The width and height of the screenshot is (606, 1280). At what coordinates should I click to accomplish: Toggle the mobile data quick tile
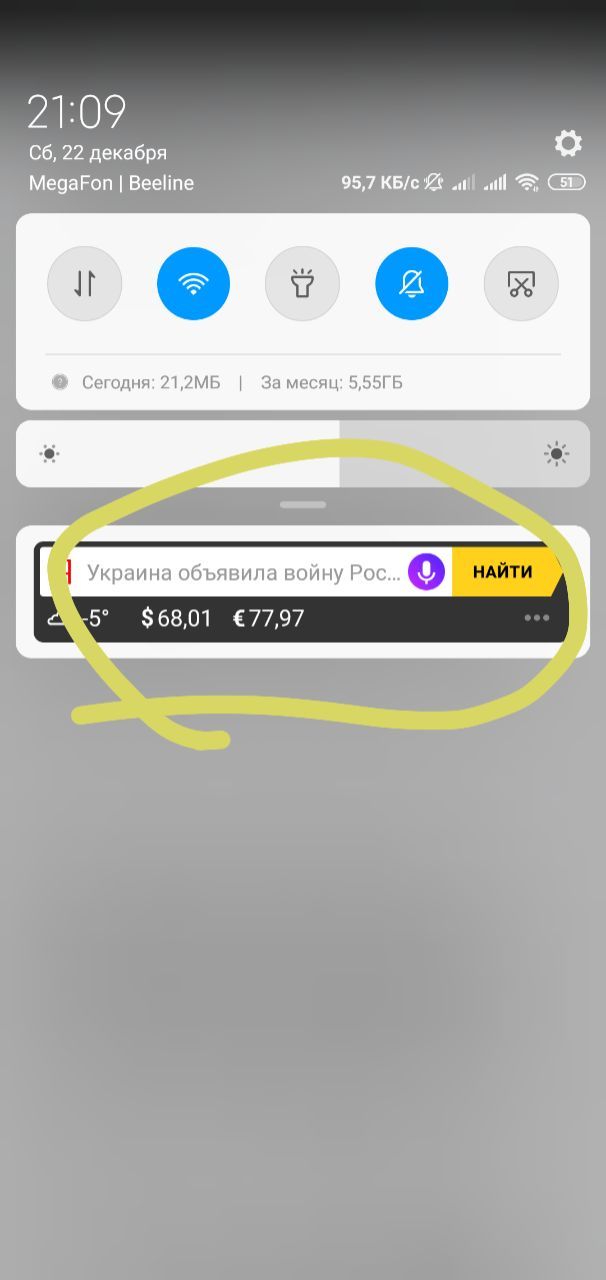click(x=85, y=283)
